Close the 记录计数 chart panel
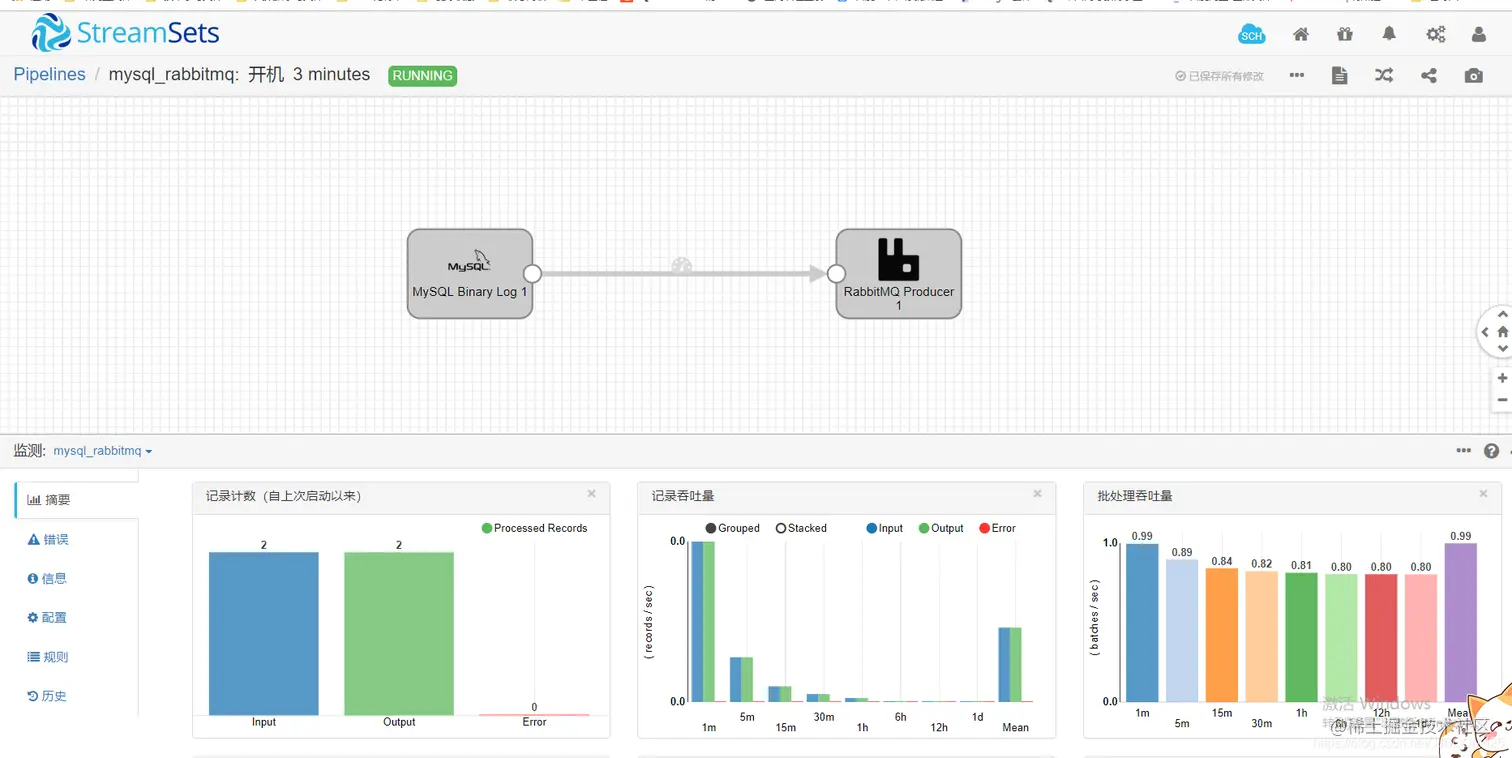1512x758 pixels. point(591,494)
